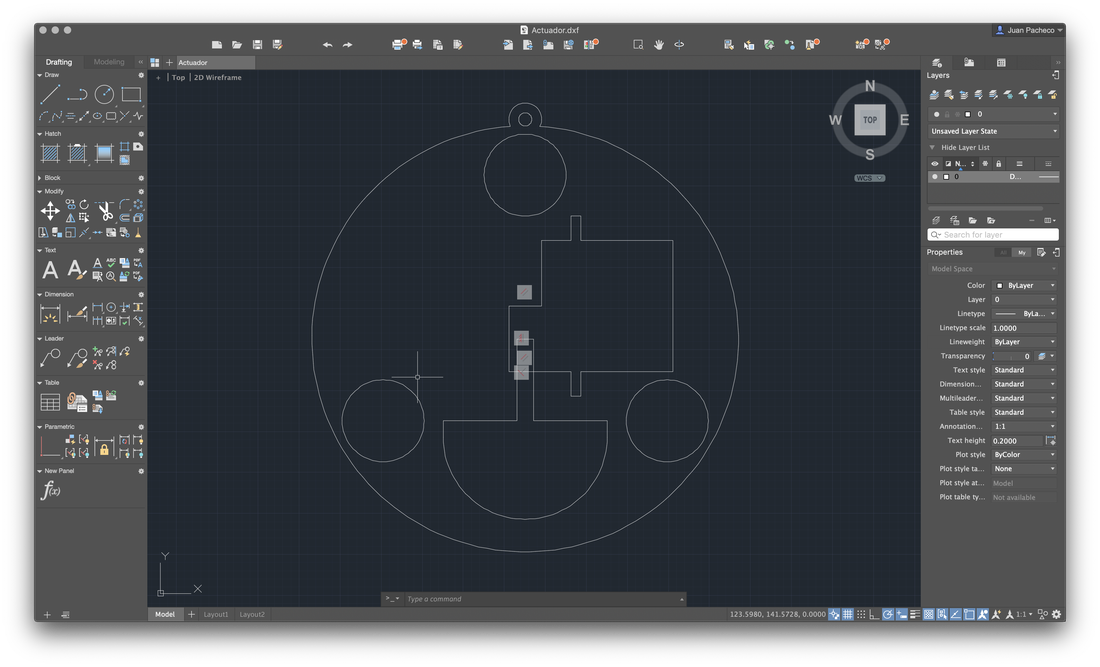
Task: Click the Top viewport view label
Action: (x=179, y=78)
